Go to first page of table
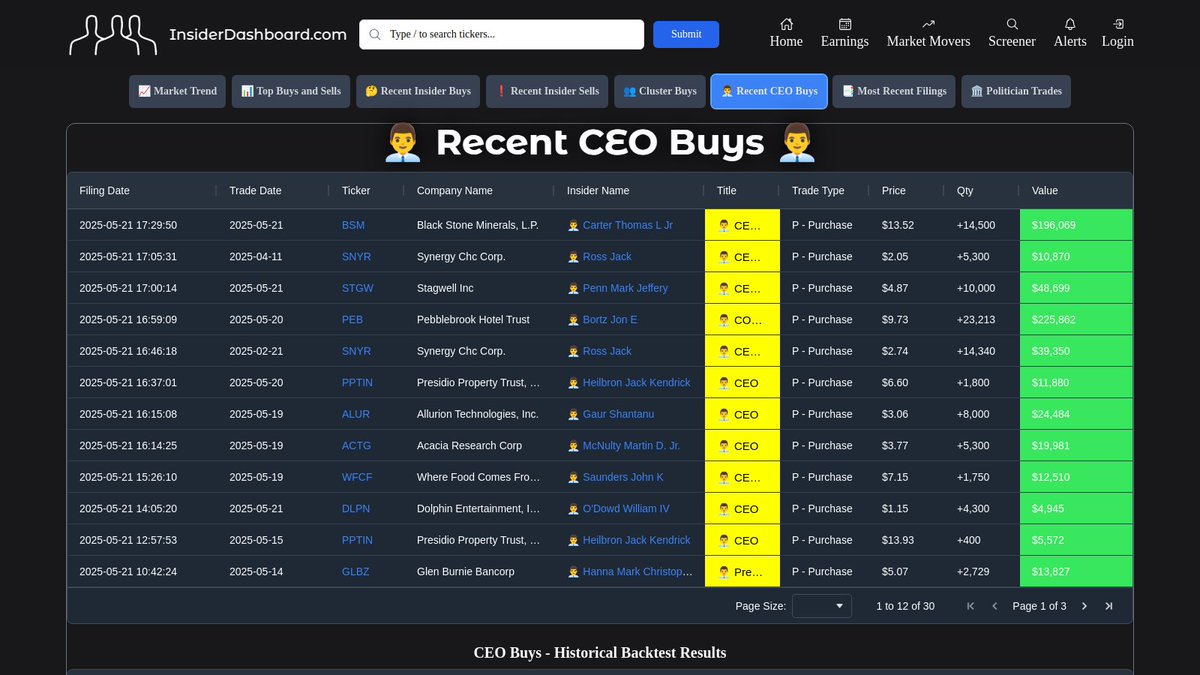 (970, 606)
